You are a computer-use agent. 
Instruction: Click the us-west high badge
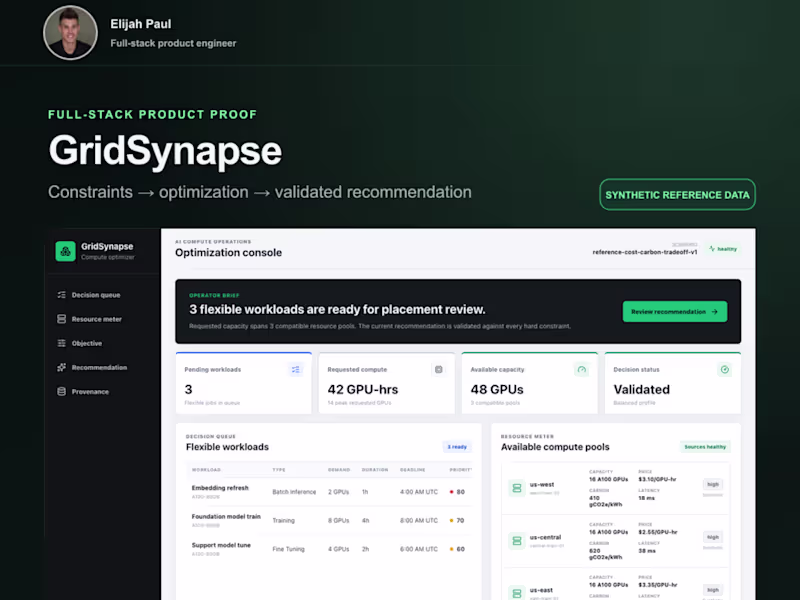713,484
